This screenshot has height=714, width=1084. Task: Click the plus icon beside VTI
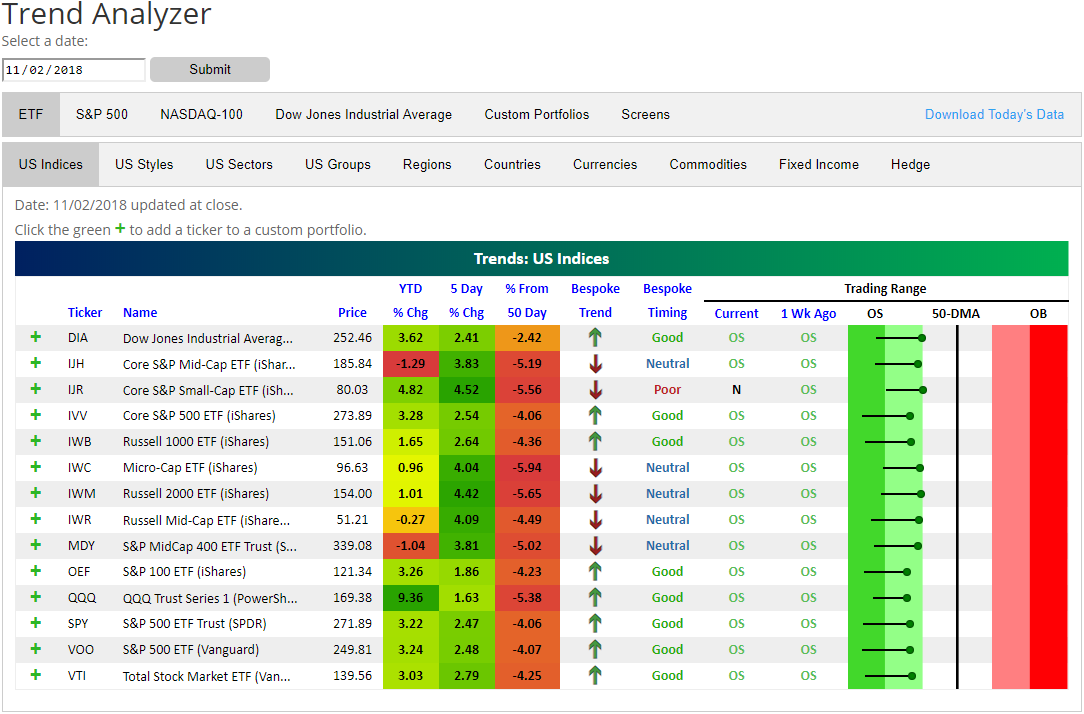[x=36, y=675]
